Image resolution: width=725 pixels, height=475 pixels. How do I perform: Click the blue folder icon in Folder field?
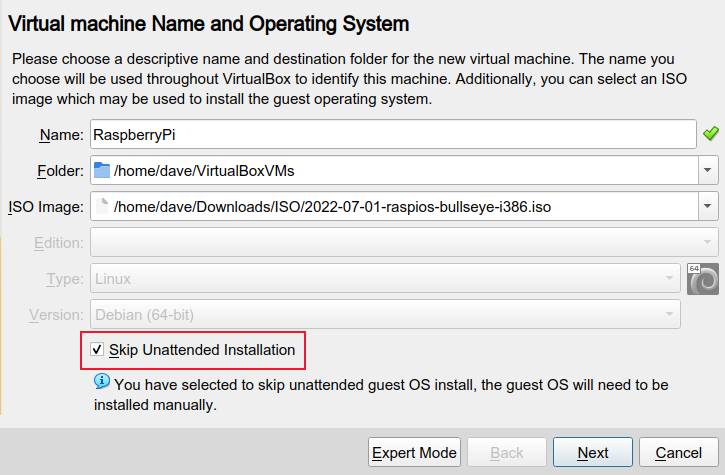tap(102, 170)
